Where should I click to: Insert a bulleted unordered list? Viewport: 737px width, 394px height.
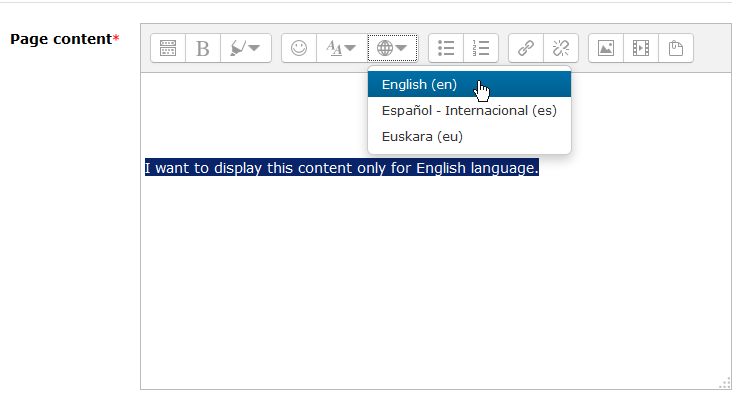point(446,48)
